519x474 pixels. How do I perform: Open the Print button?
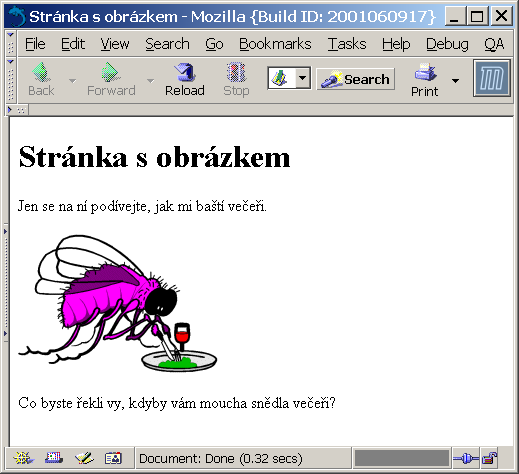click(x=424, y=80)
